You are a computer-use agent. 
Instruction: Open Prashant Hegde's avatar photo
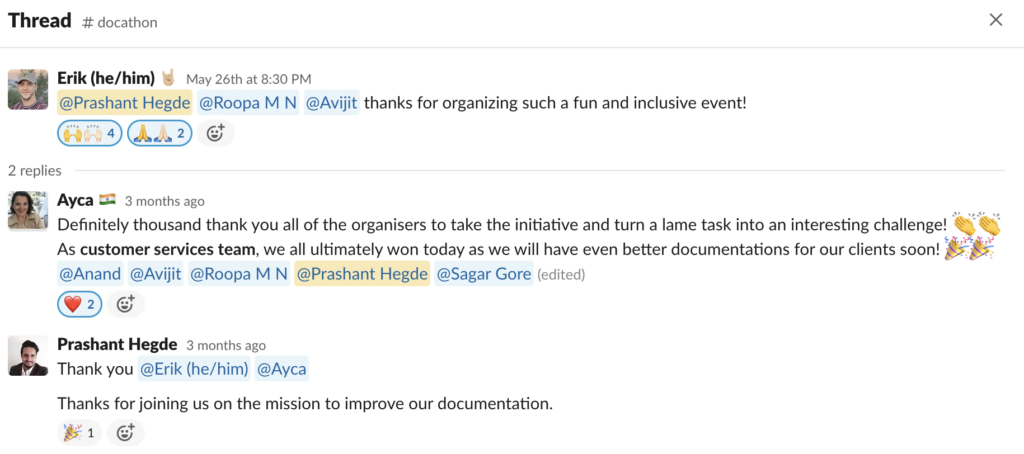click(28, 355)
